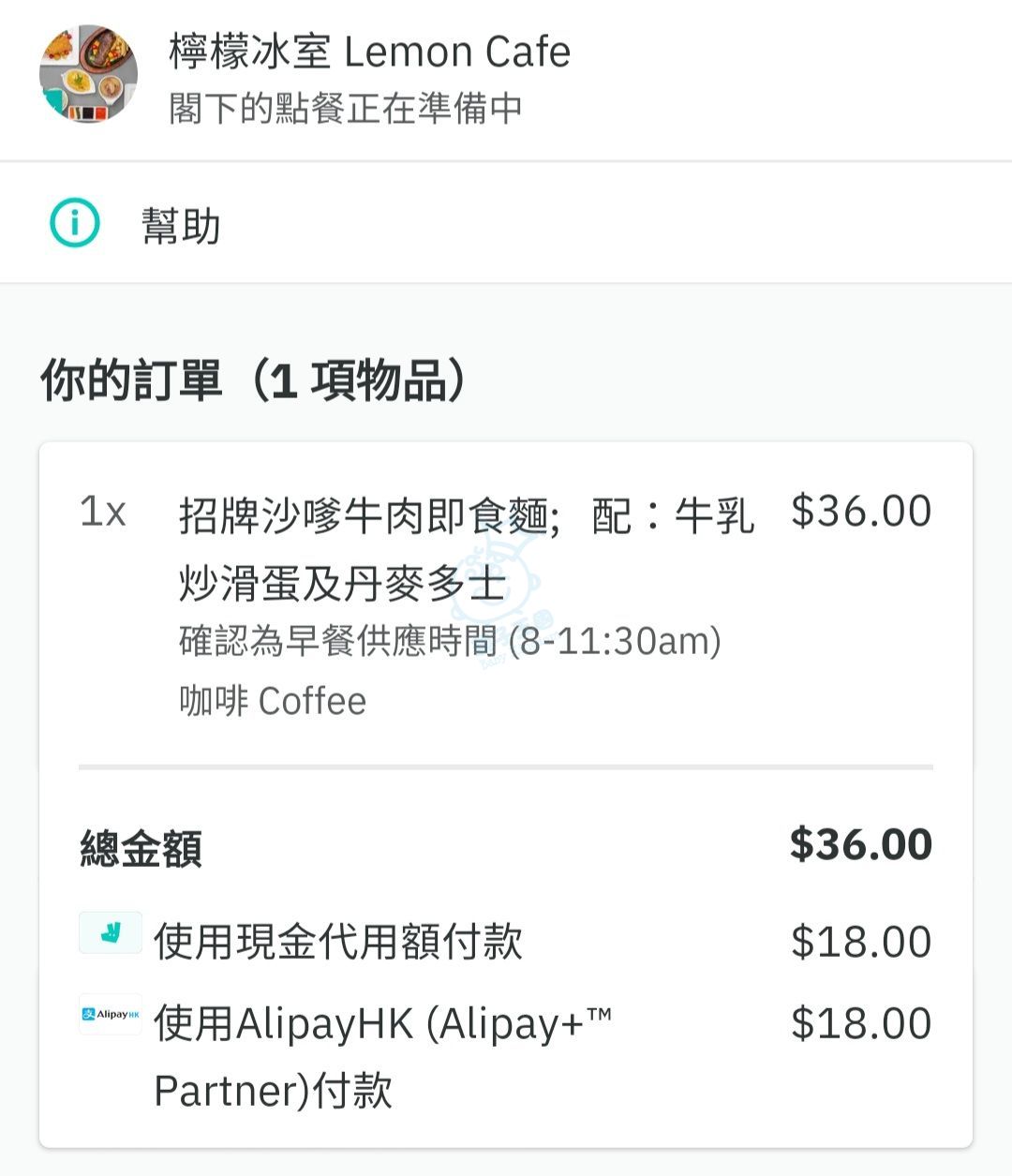Click the AlipayHK logo icon
Viewport: 1012px width, 1176px height.
(x=111, y=1014)
